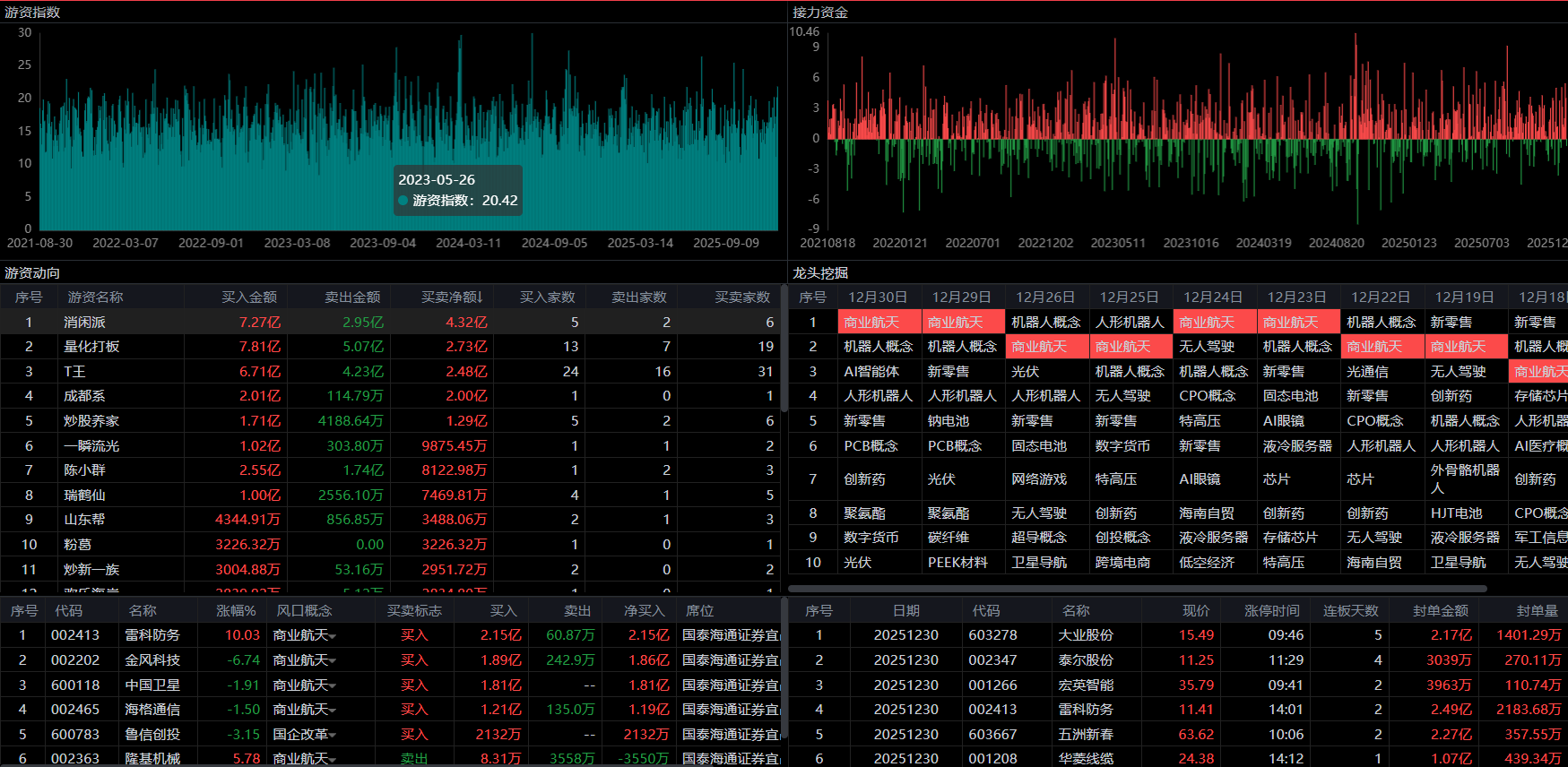Select the 12月29日 date column header
1568x767 pixels.
tap(961, 297)
